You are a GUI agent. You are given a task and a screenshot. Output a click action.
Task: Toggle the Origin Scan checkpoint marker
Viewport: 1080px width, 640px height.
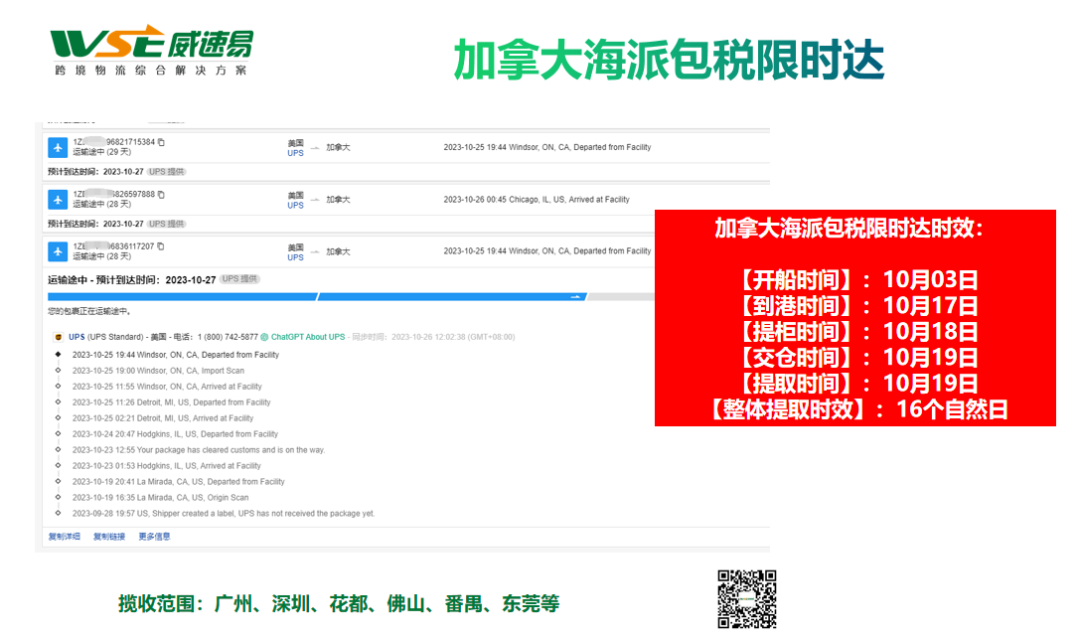58,498
